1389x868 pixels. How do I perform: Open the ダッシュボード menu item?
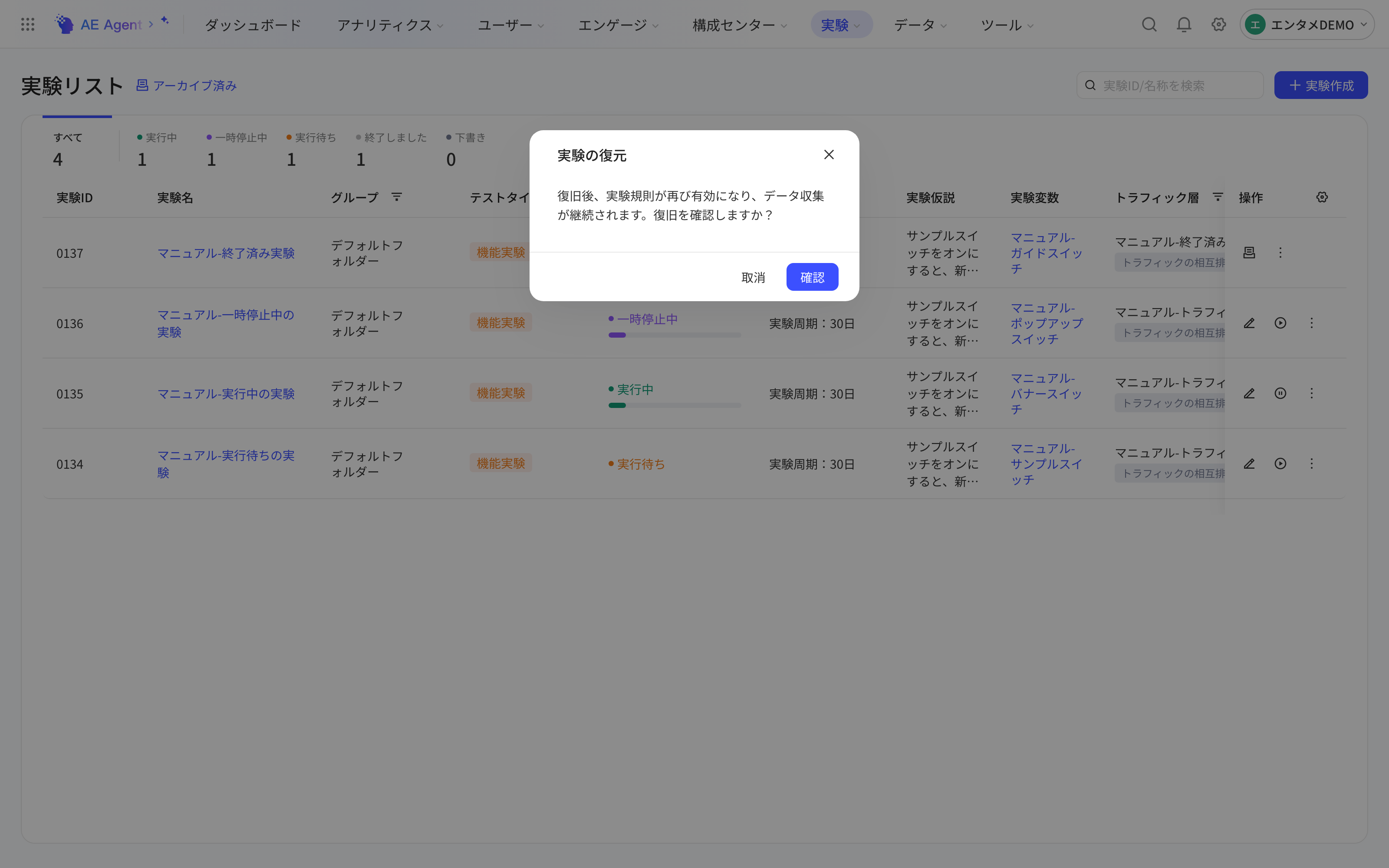[x=253, y=25]
